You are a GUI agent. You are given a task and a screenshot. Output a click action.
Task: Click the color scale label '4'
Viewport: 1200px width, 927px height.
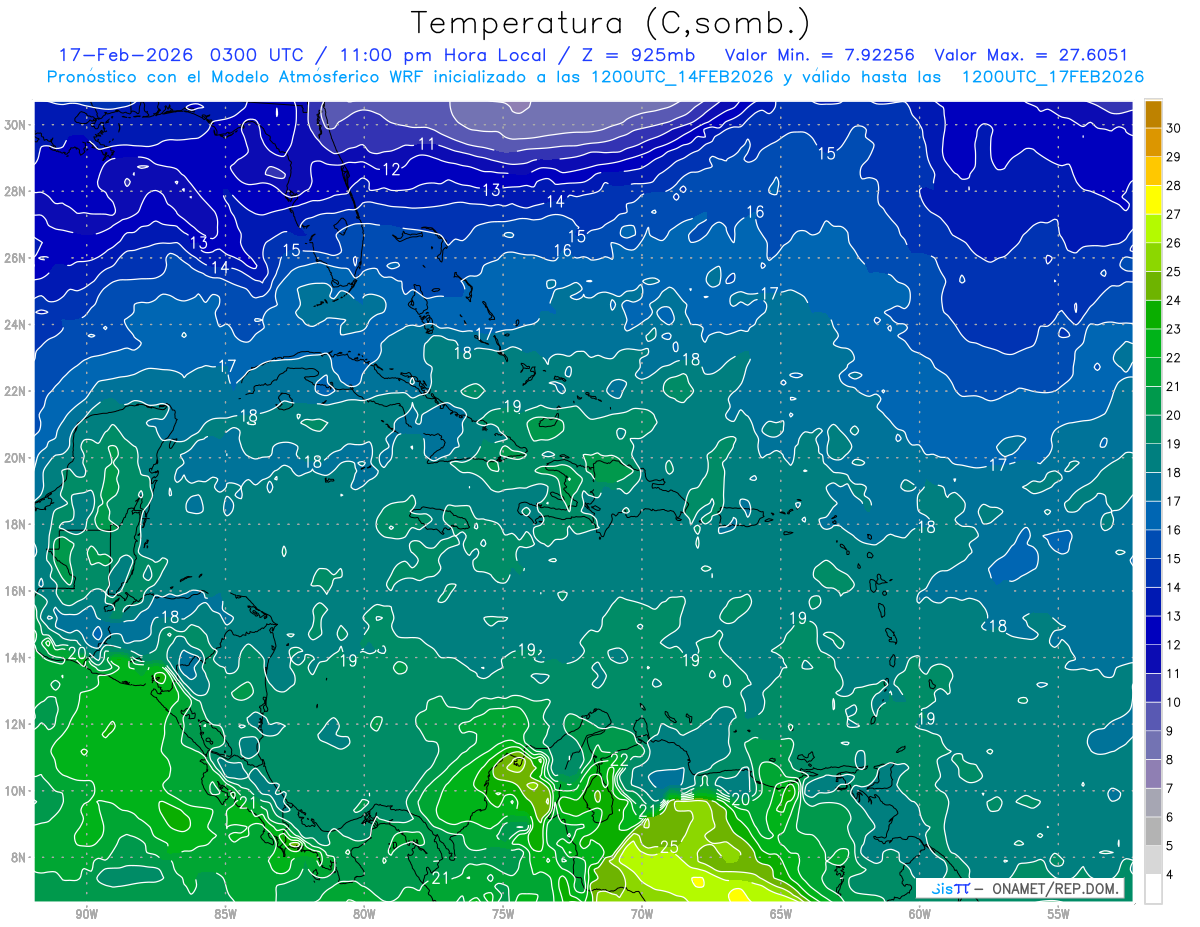(x=1170, y=876)
